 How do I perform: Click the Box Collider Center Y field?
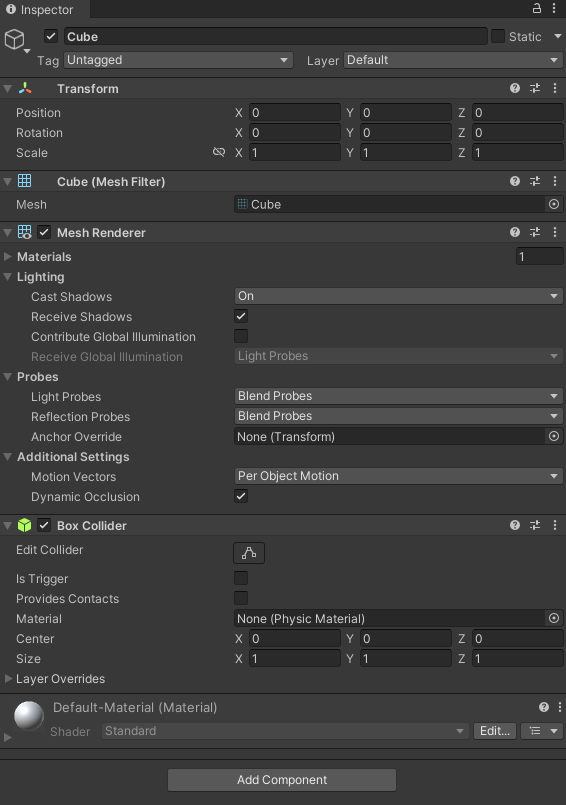pyautogui.click(x=406, y=638)
